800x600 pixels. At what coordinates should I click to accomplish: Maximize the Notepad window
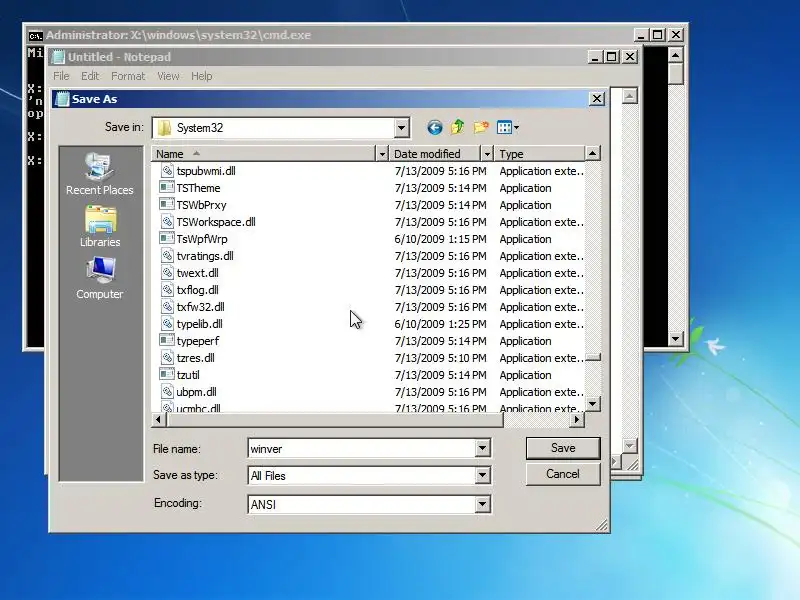(612, 57)
